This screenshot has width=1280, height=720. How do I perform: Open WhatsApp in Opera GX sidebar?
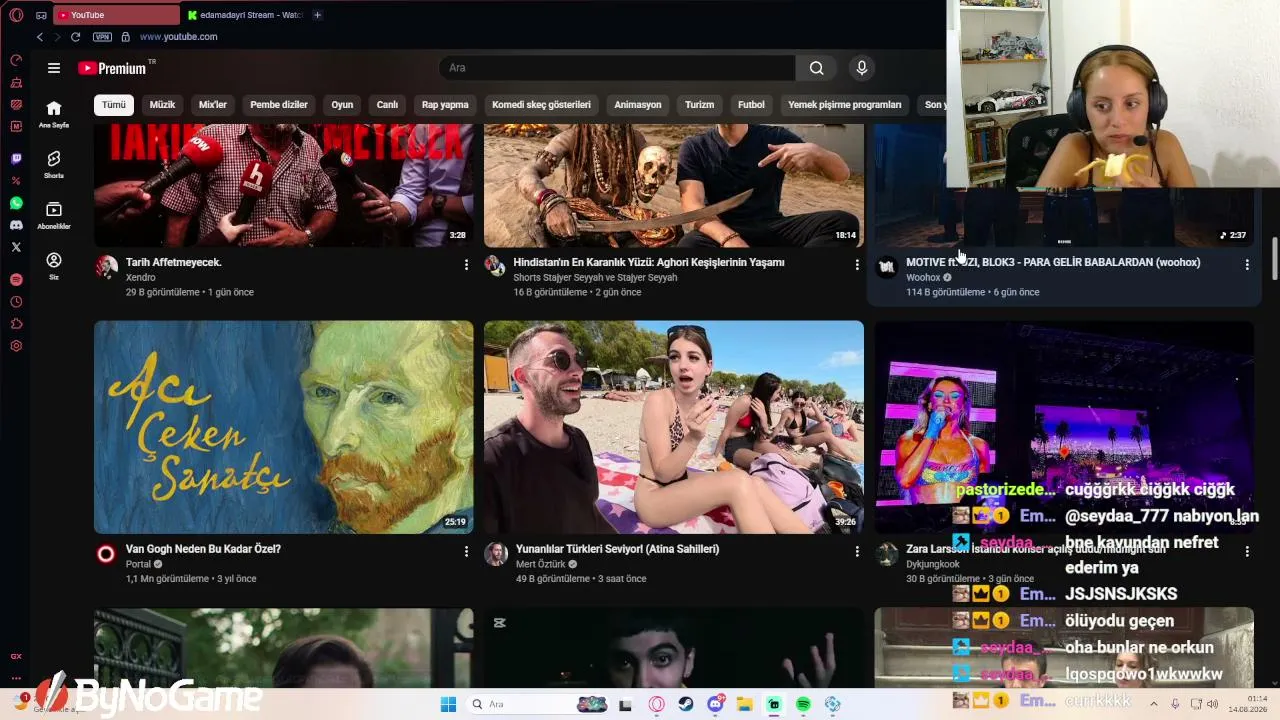click(x=16, y=203)
